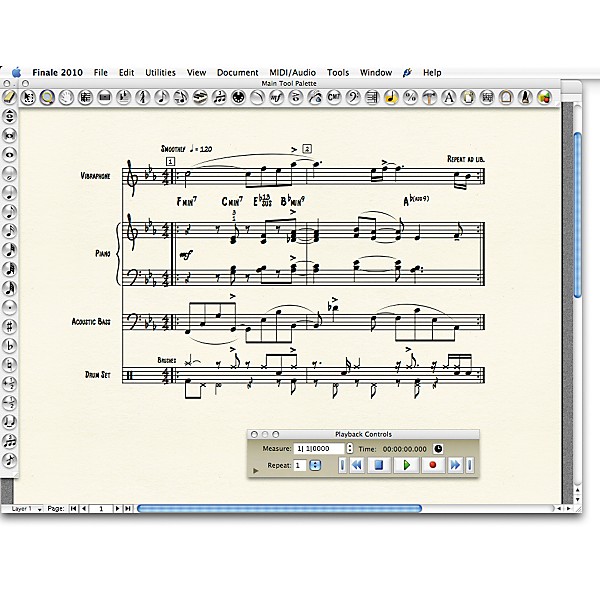Click the Play button in Playback Controls
This screenshot has width=600, height=600.
point(406,465)
